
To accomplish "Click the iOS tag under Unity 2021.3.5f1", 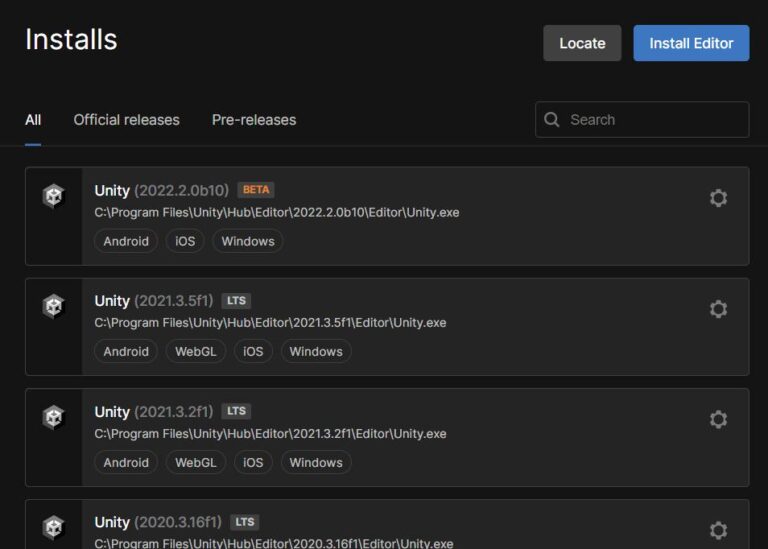I will tap(253, 351).
